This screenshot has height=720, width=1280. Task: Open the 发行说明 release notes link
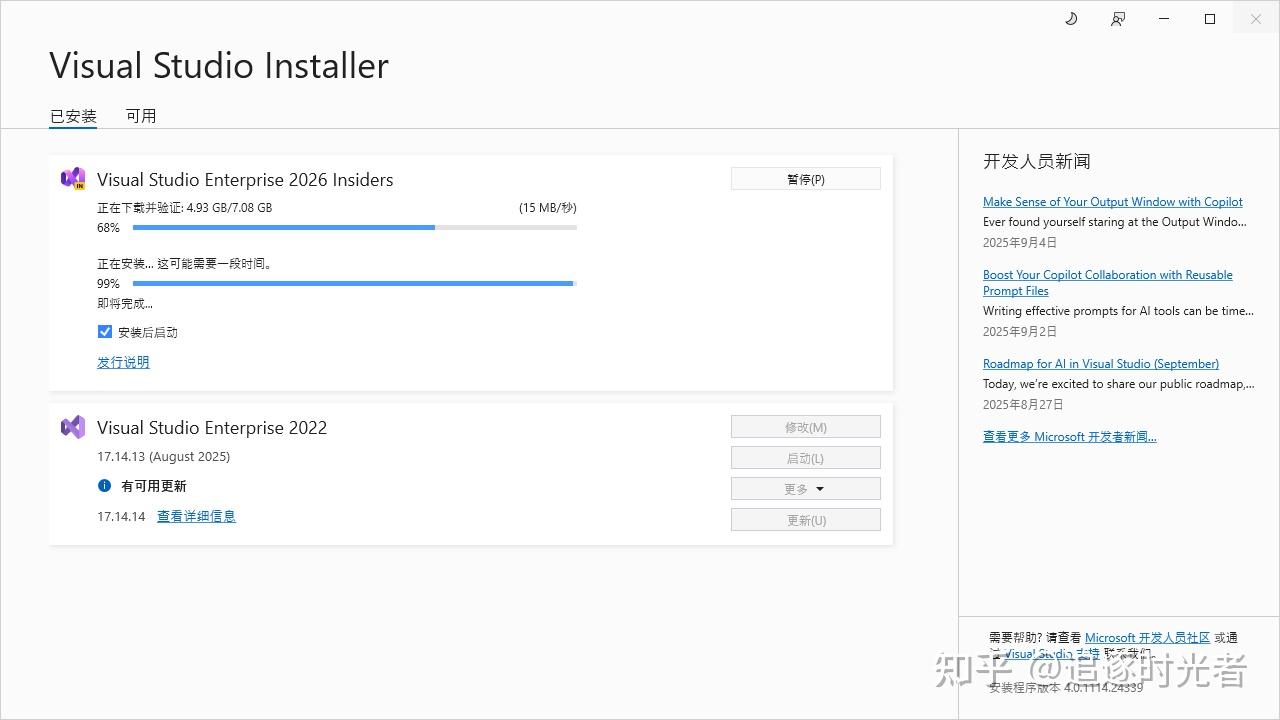point(122,361)
